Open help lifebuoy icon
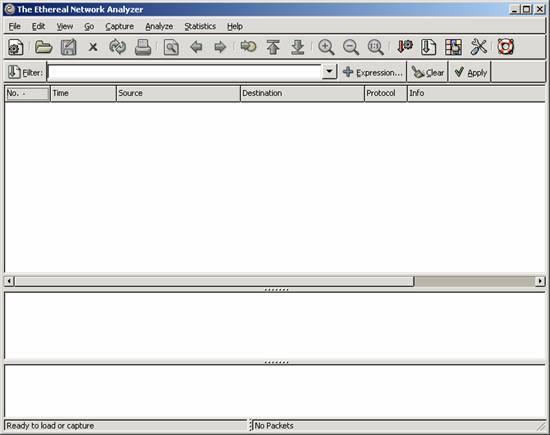The height and width of the screenshot is (435, 550). 505,47
